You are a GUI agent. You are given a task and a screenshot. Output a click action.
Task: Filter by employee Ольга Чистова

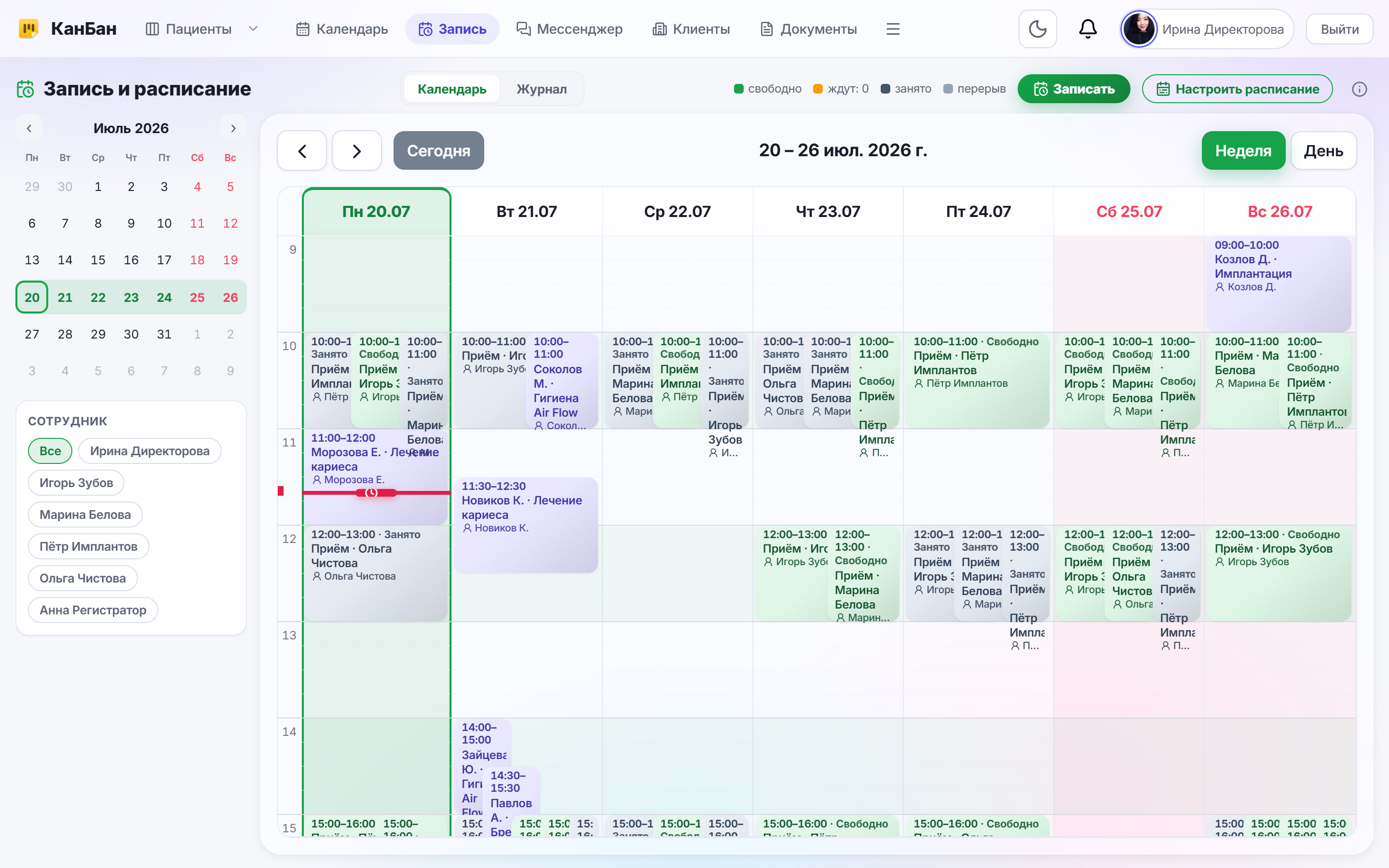click(x=82, y=578)
